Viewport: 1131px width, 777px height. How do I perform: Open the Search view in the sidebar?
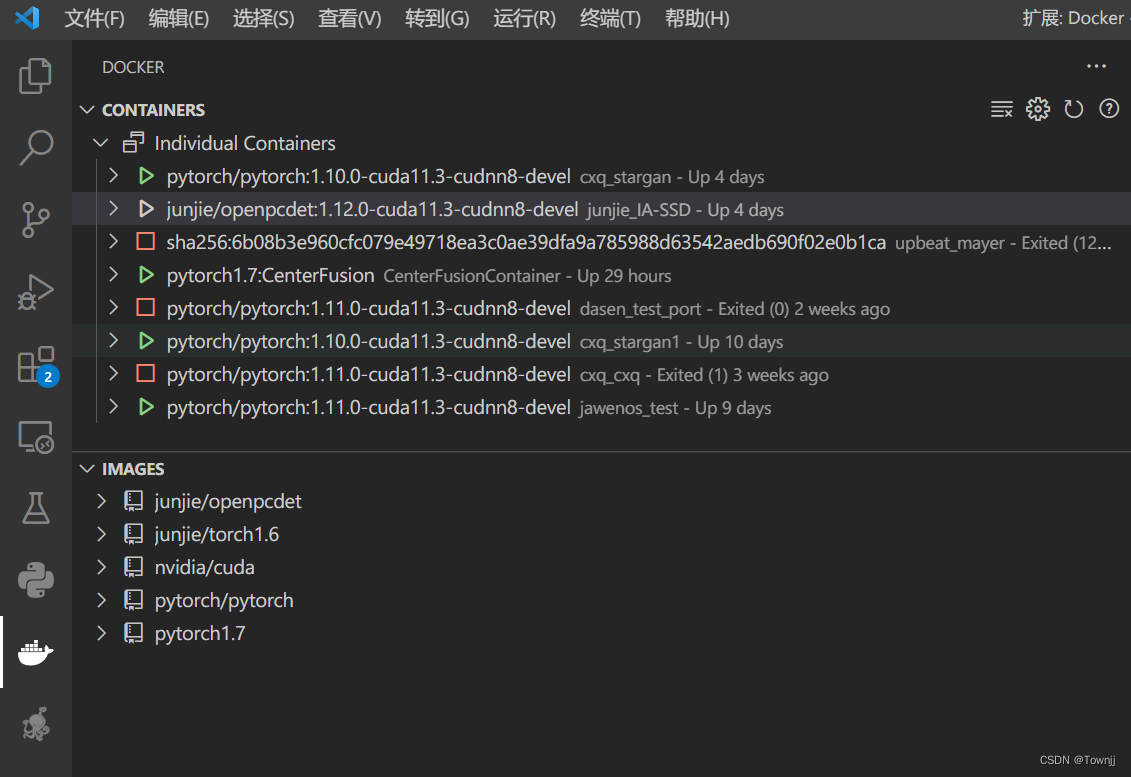35,147
